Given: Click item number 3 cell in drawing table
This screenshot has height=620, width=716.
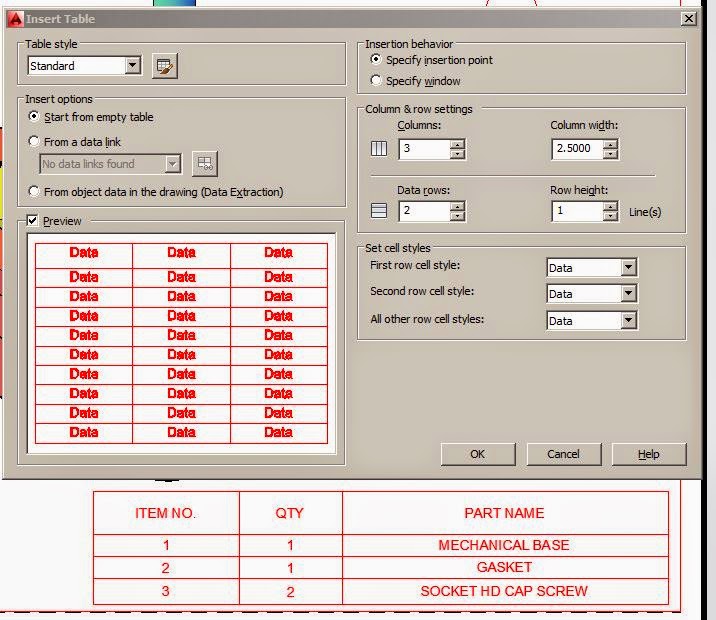Looking at the screenshot, I should click(166, 591).
